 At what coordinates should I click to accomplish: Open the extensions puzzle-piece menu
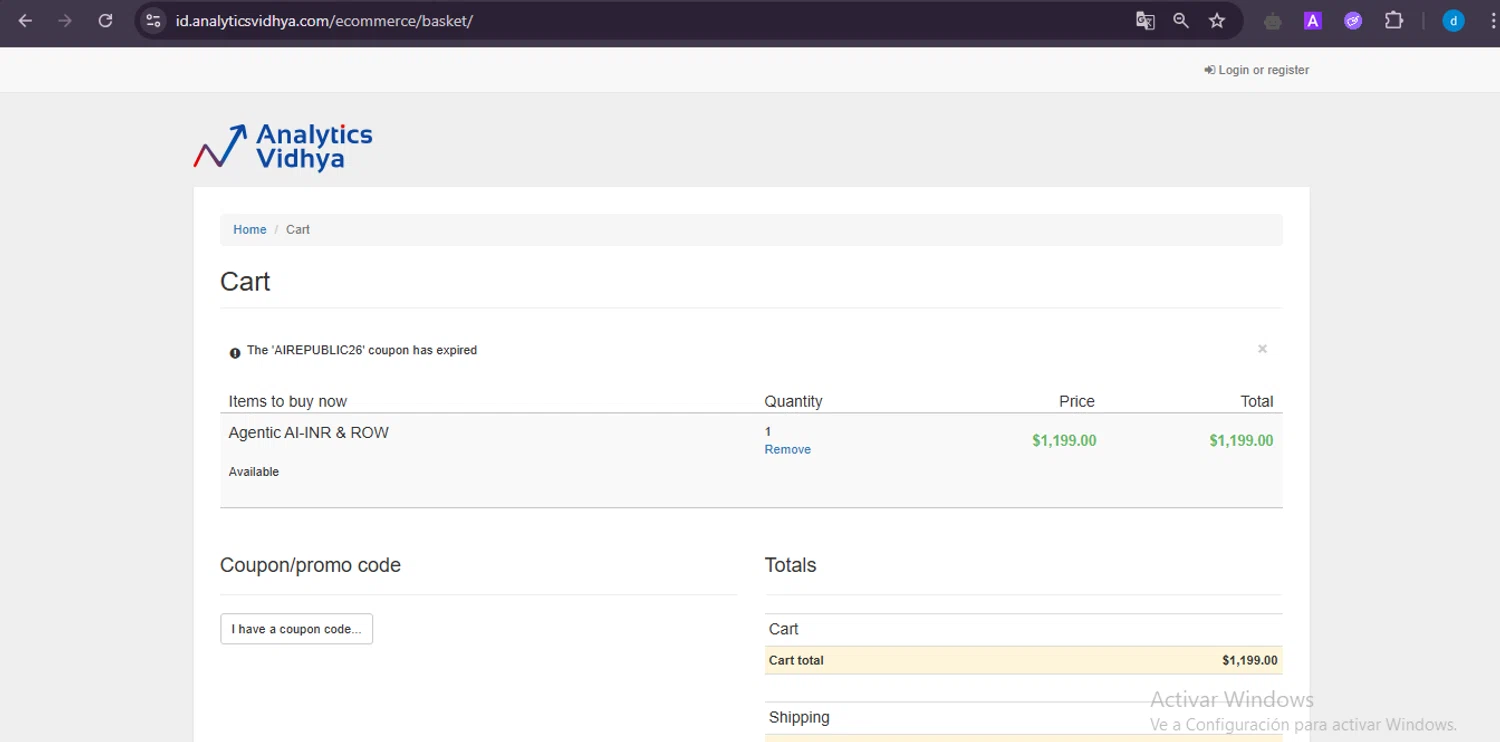(1394, 21)
